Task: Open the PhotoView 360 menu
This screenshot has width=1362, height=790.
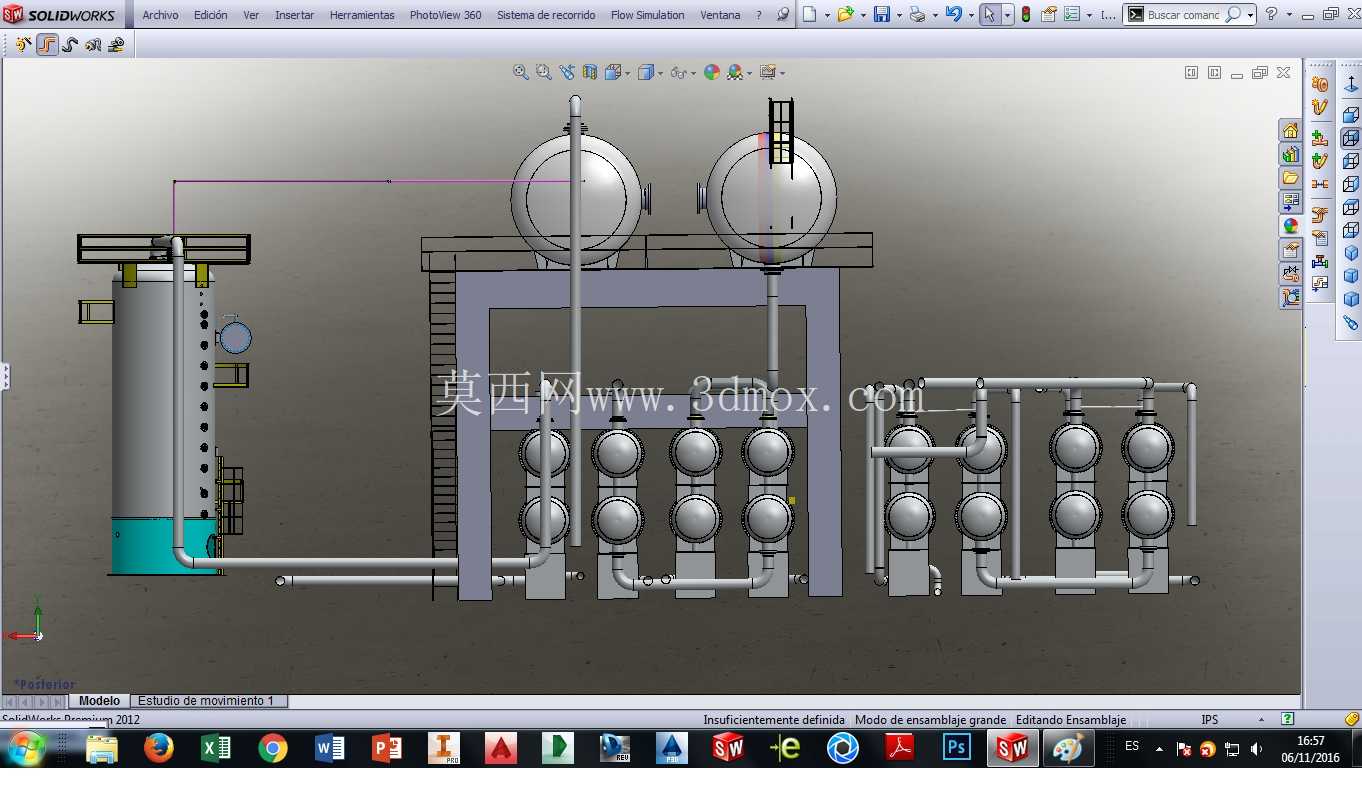Action: [445, 15]
